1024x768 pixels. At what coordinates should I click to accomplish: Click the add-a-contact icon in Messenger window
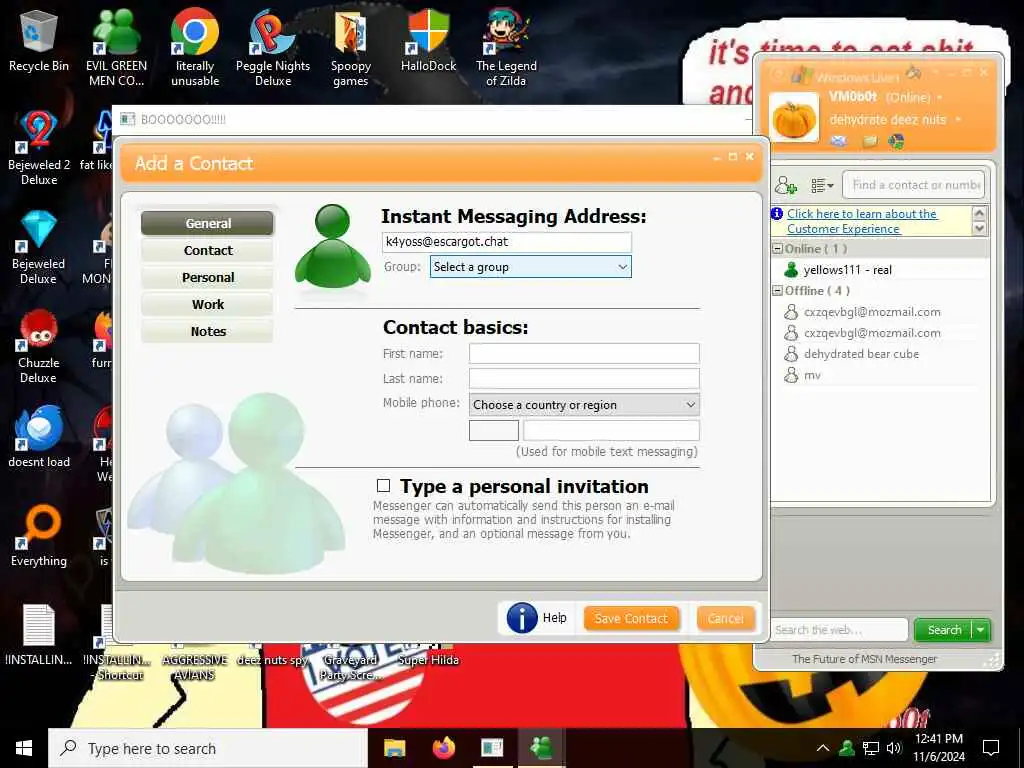tap(786, 185)
